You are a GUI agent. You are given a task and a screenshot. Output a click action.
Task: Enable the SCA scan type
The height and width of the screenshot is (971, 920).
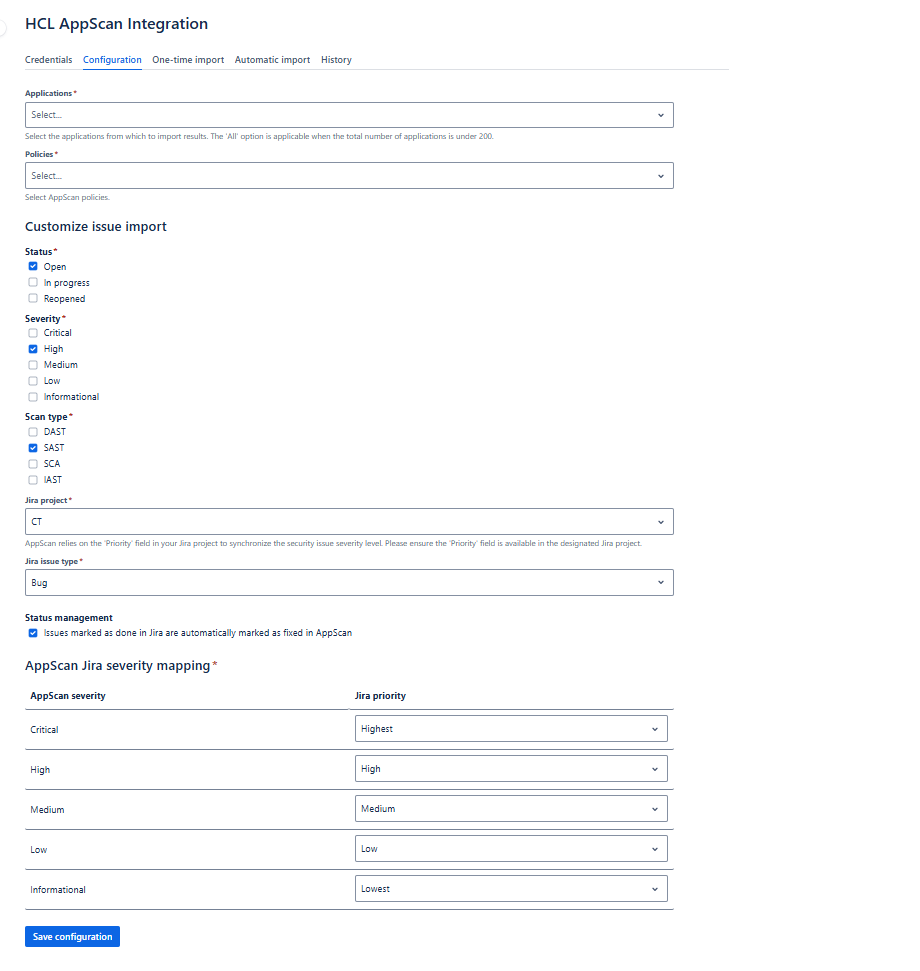[33, 464]
